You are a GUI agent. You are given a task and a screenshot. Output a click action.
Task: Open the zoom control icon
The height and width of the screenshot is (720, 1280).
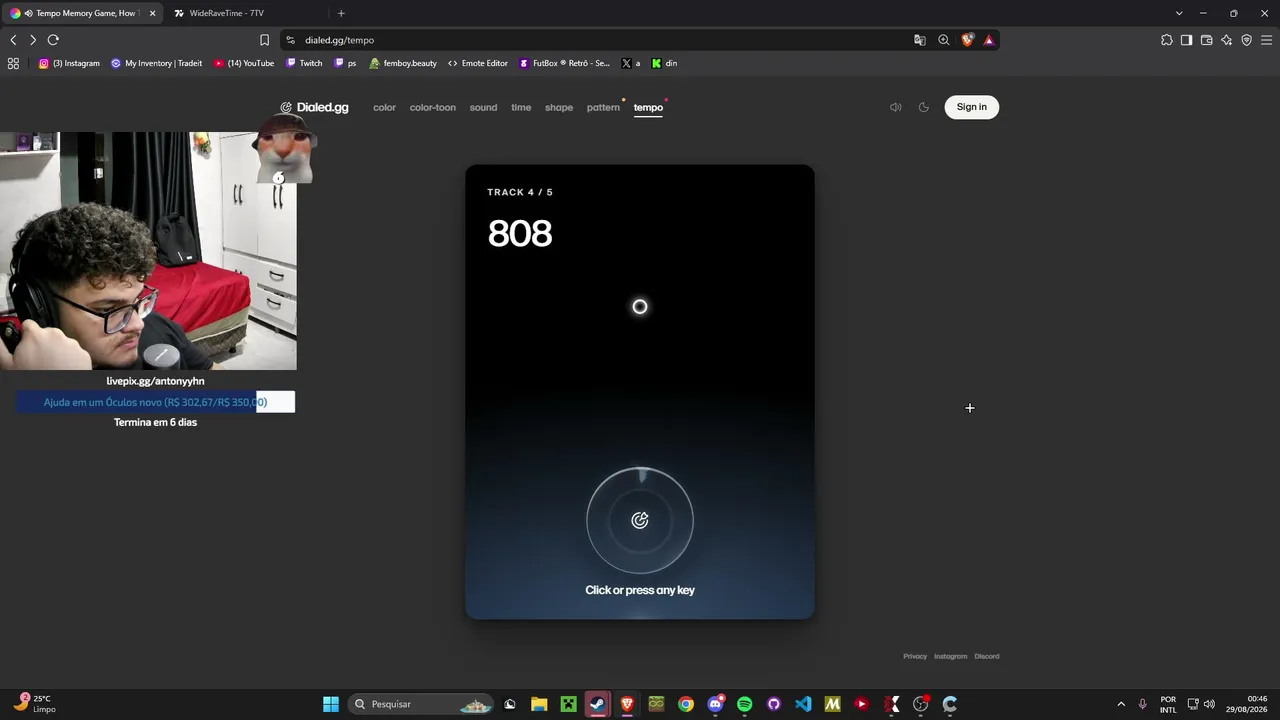(943, 40)
